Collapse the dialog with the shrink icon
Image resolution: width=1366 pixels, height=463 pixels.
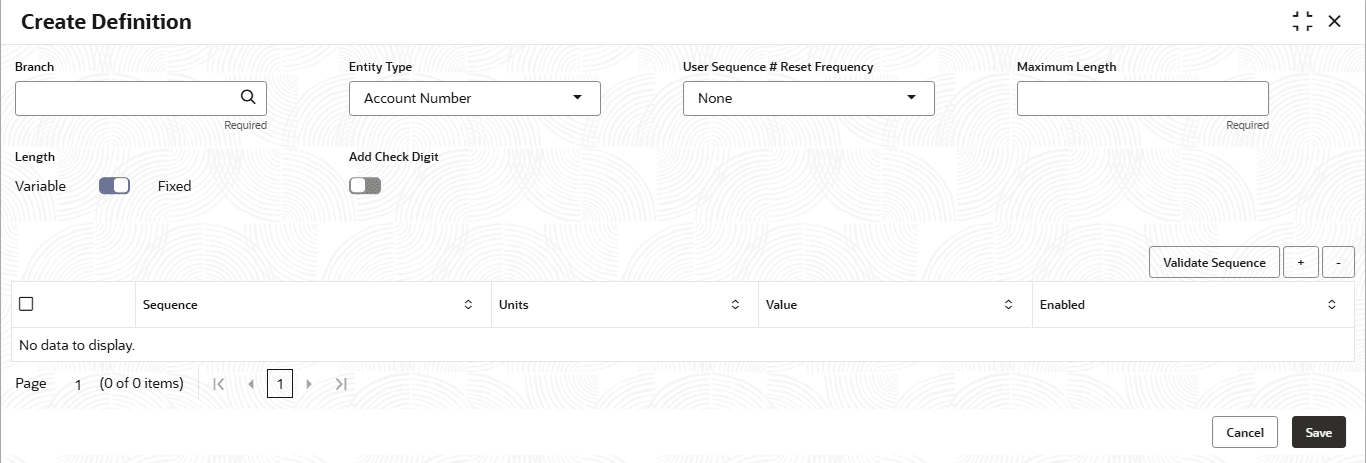click(1302, 21)
